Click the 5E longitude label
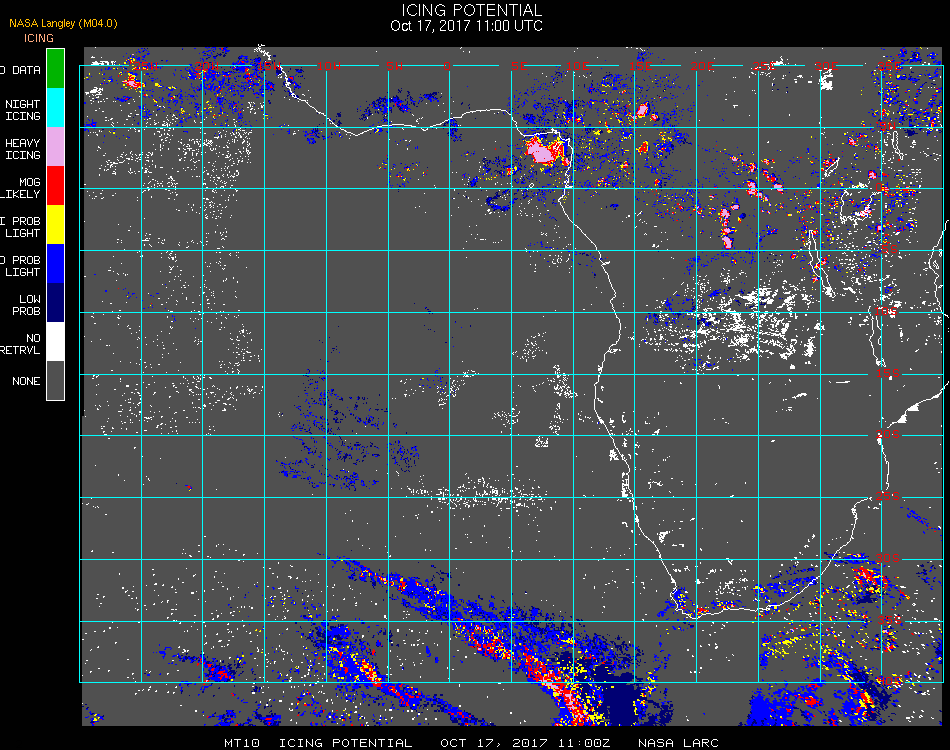The image size is (950, 750). click(519, 66)
